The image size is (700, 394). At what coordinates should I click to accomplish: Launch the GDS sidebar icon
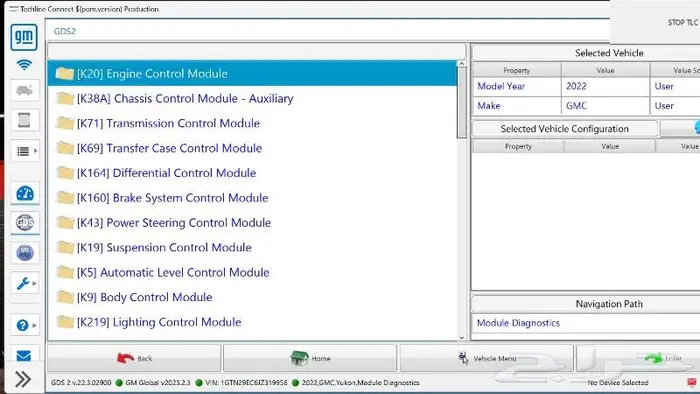tap(25, 222)
